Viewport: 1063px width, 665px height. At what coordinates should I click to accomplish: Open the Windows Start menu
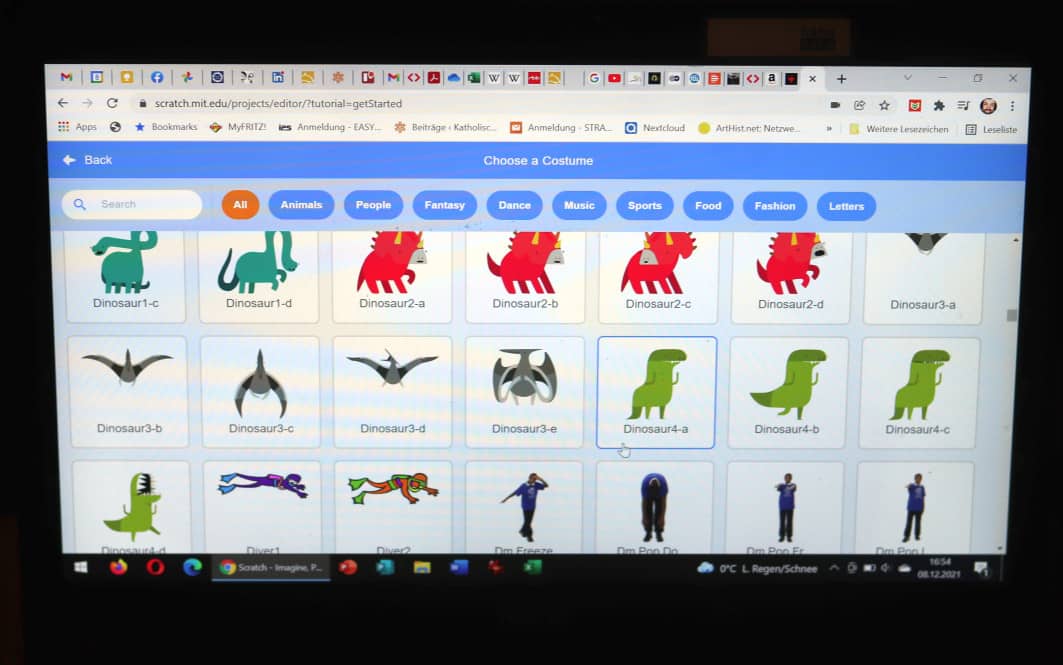81,567
